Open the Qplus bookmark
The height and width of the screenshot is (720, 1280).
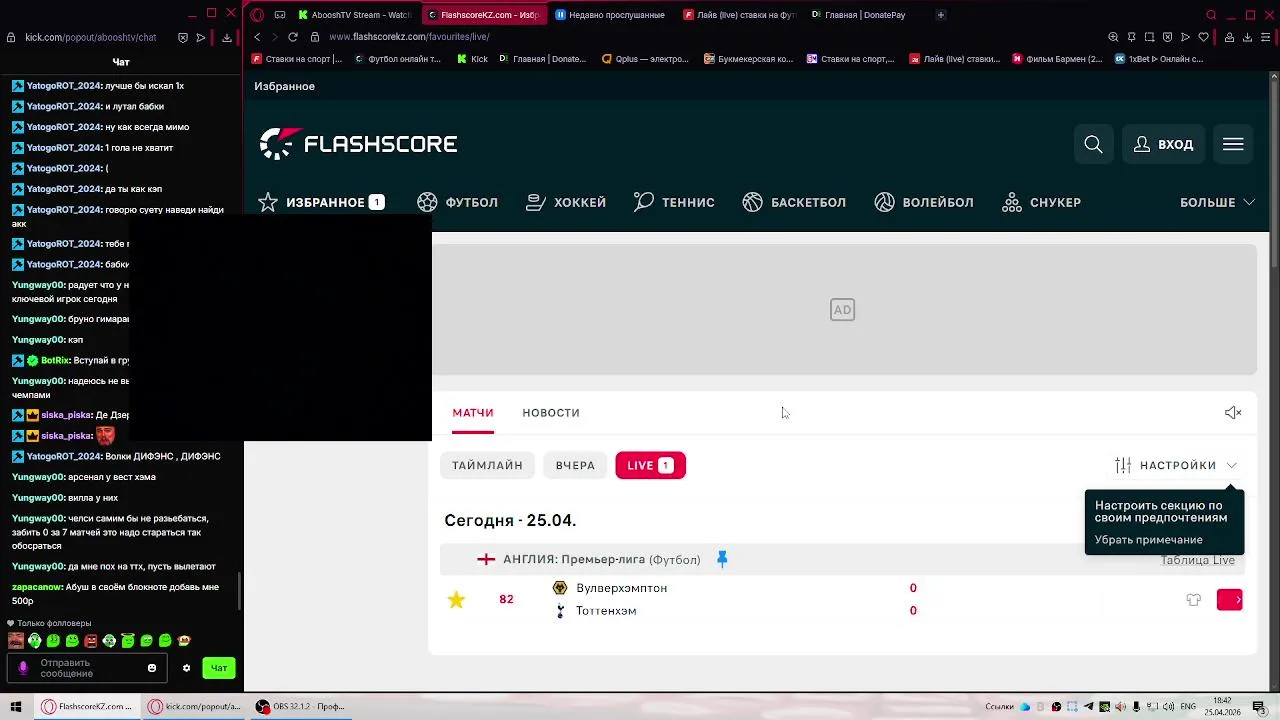coord(645,59)
